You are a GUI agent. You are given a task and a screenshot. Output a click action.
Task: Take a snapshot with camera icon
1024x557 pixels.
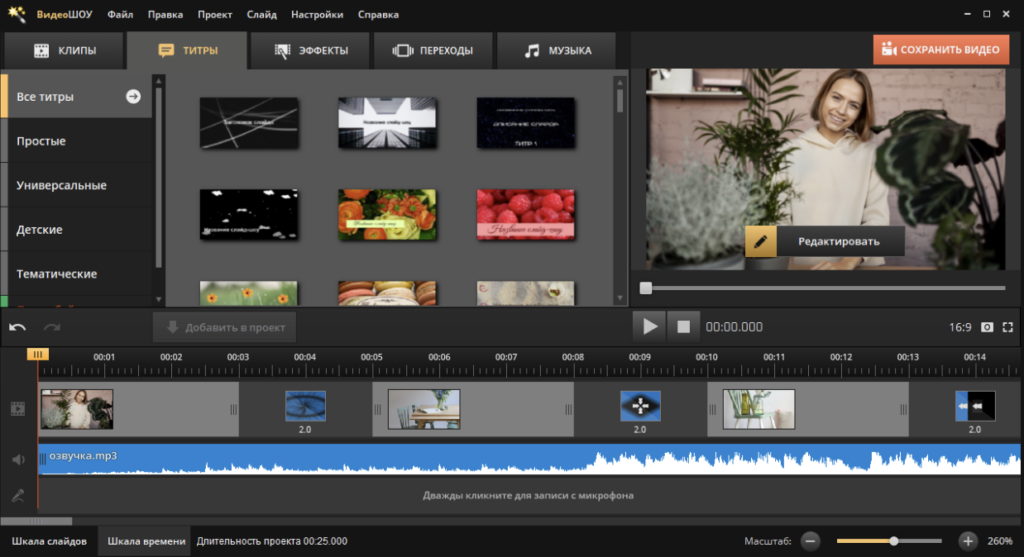point(987,327)
